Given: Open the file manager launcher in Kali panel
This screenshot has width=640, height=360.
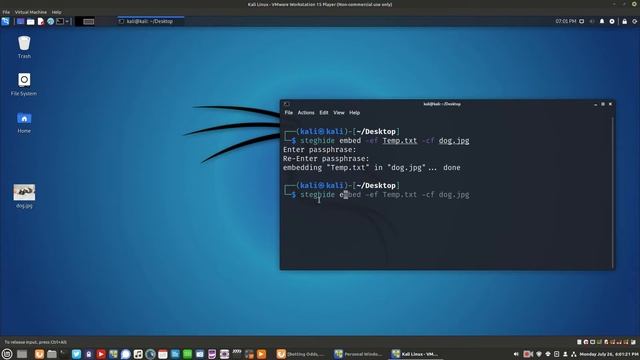Looking at the screenshot, I should [x=31, y=21].
